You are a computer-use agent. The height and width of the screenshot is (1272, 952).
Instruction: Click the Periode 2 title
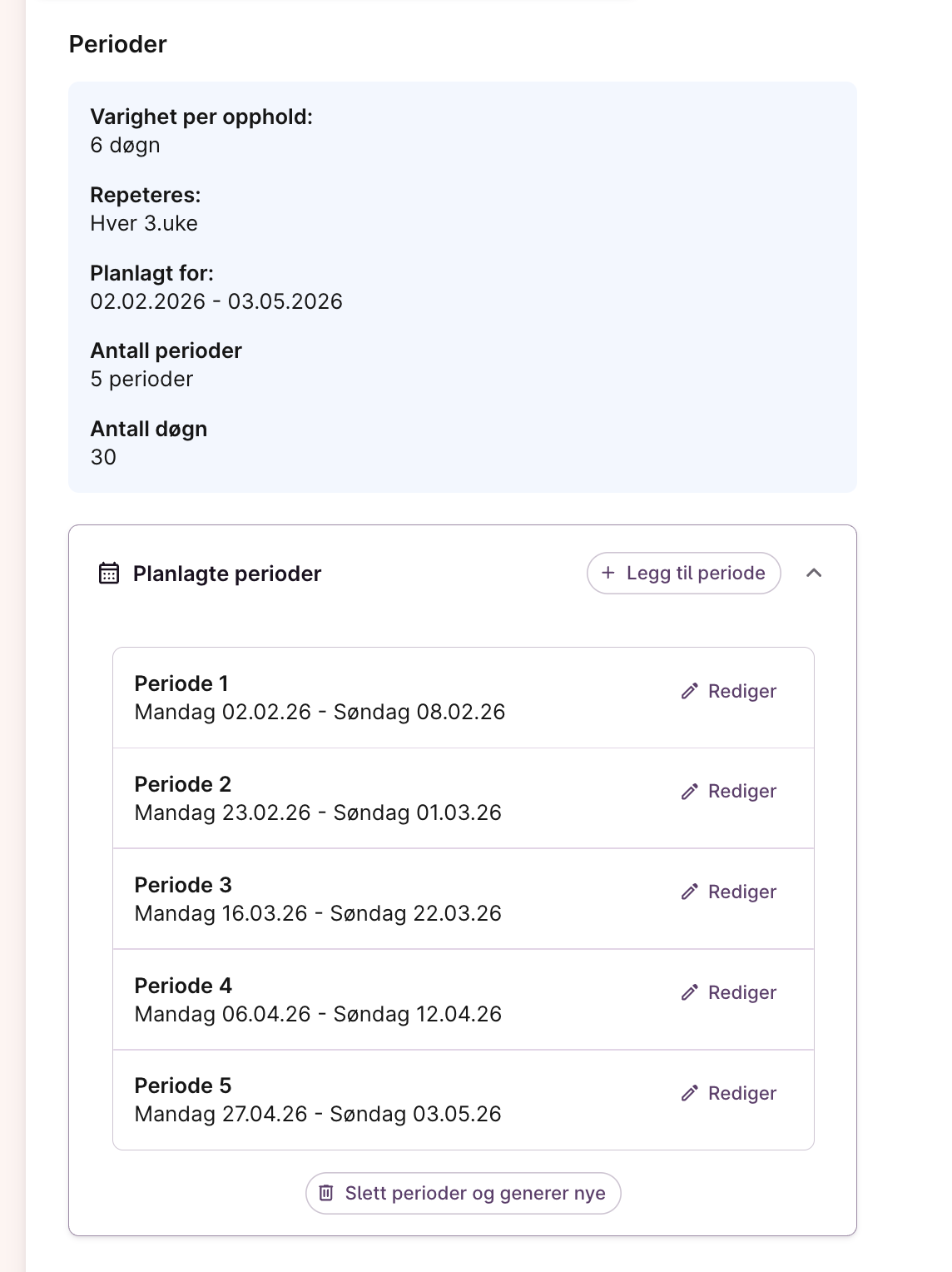(183, 784)
